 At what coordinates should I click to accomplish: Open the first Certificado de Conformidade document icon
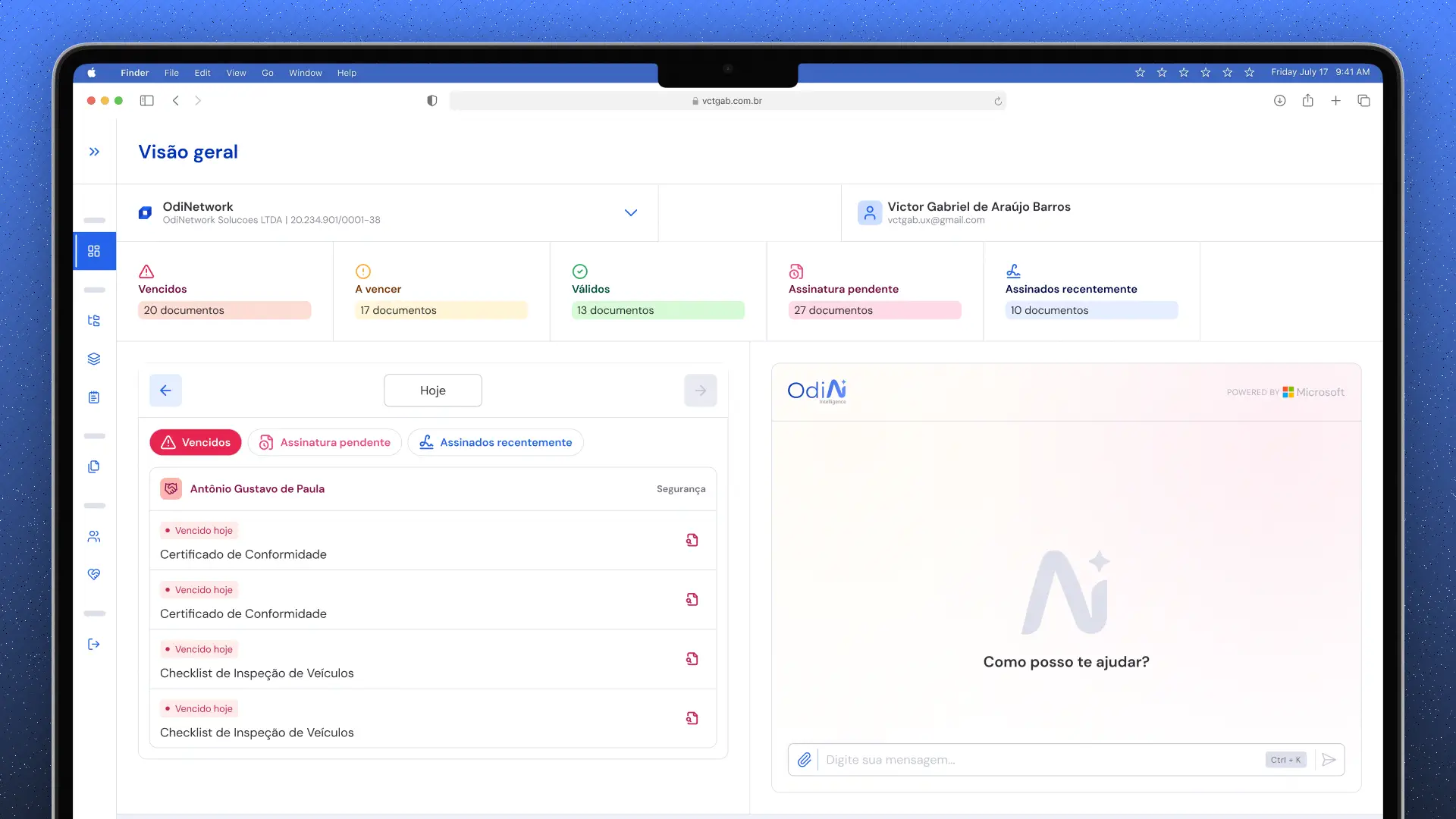tap(692, 539)
